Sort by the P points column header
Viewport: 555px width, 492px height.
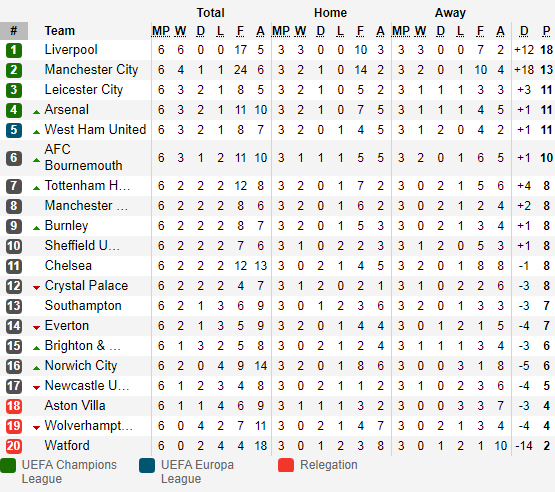pyautogui.click(x=546, y=31)
